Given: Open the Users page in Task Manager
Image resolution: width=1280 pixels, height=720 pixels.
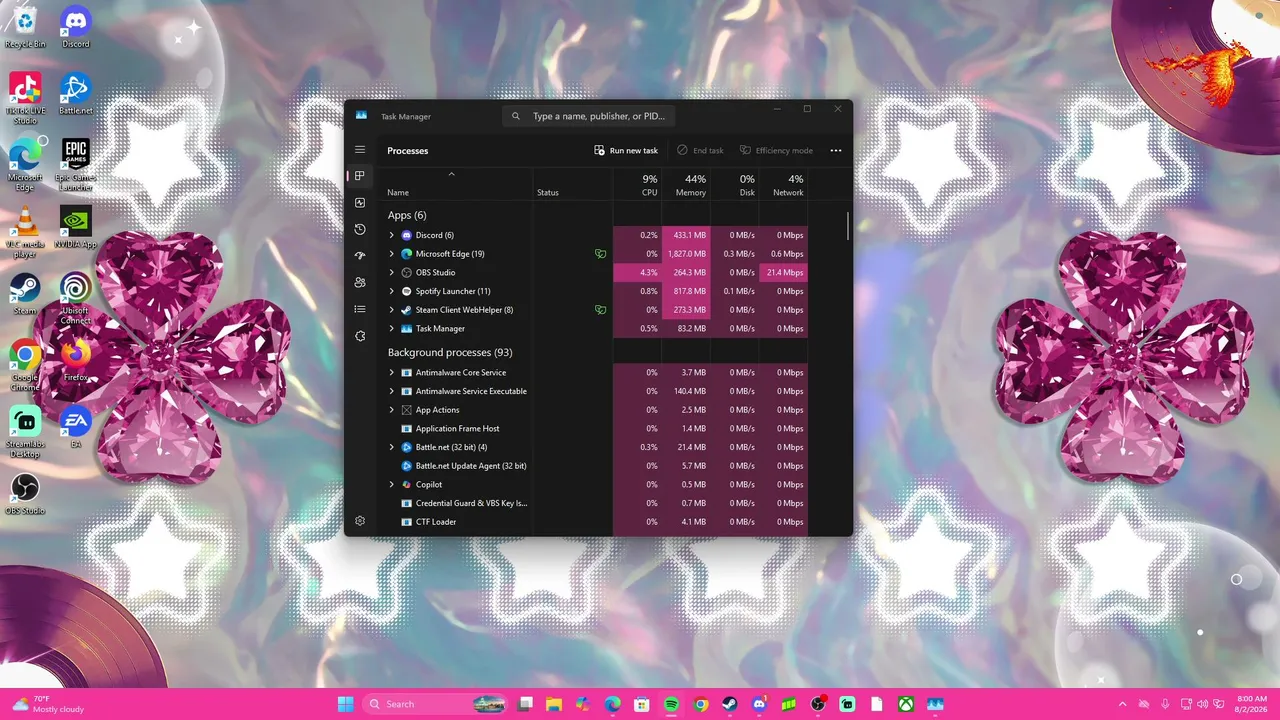Looking at the screenshot, I should pyautogui.click(x=360, y=283).
